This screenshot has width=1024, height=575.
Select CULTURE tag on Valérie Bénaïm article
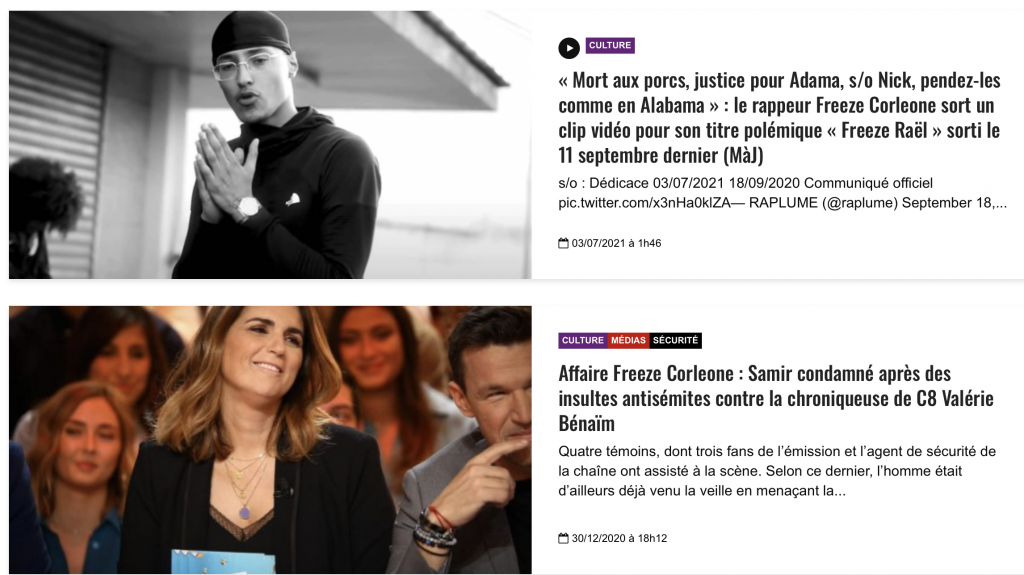(x=583, y=340)
